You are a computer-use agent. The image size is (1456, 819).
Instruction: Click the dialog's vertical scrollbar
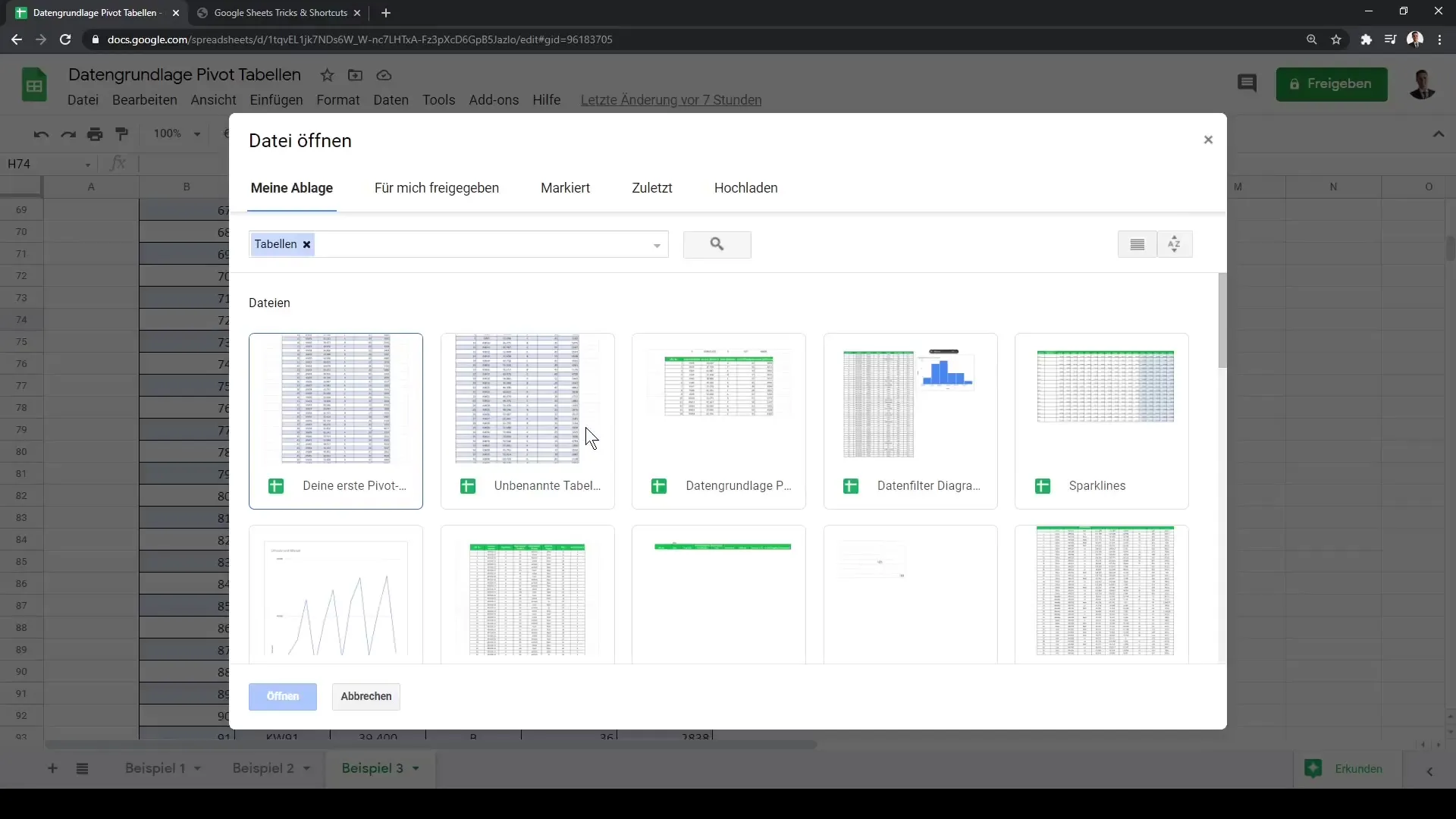pyautogui.click(x=1222, y=320)
